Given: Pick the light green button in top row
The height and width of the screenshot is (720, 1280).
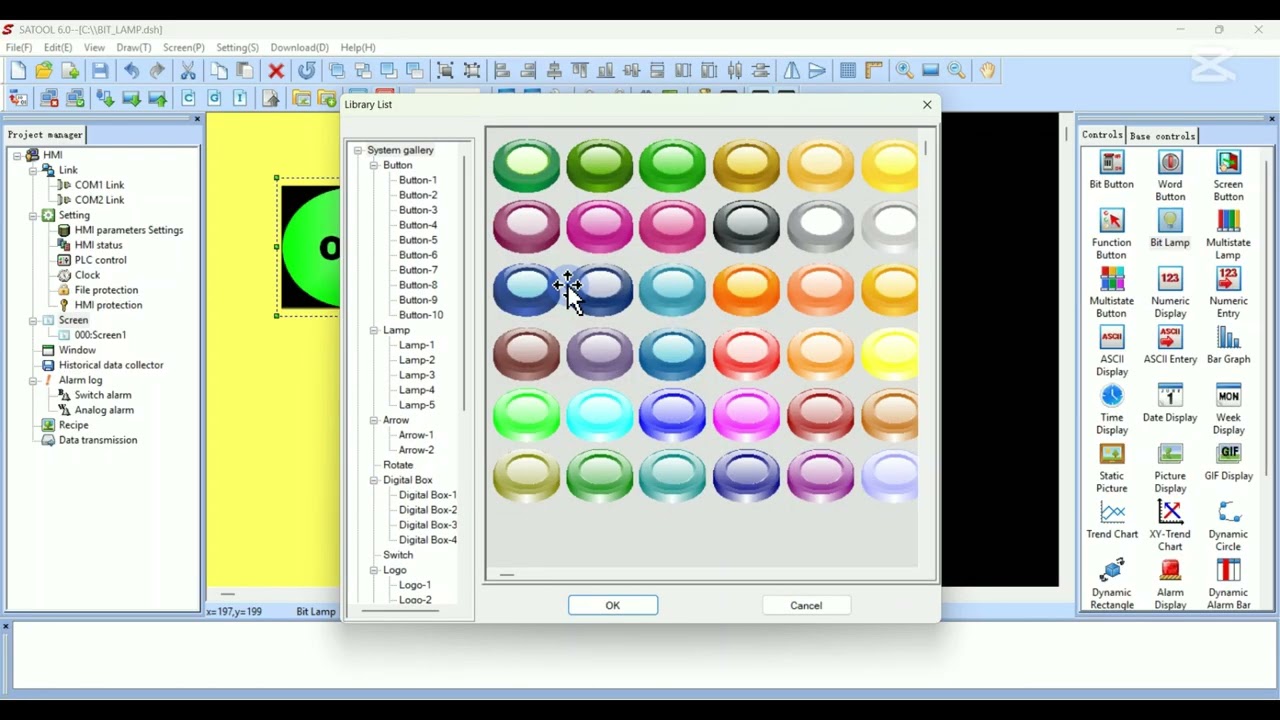Looking at the screenshot, I should click(527, 165).
